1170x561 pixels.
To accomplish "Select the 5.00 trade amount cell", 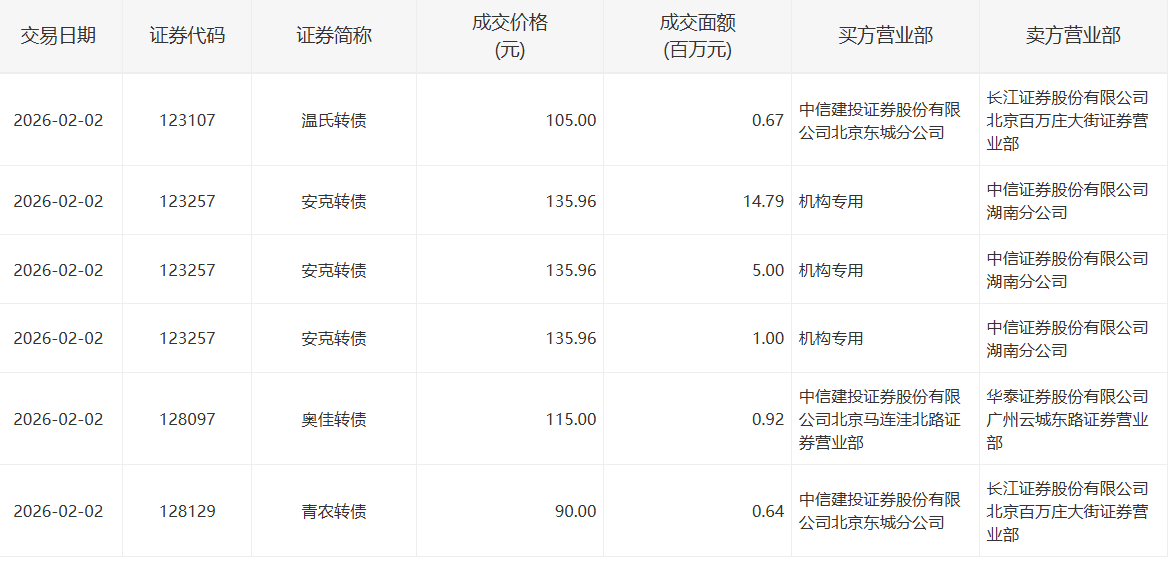I will [x=768, y=270].
